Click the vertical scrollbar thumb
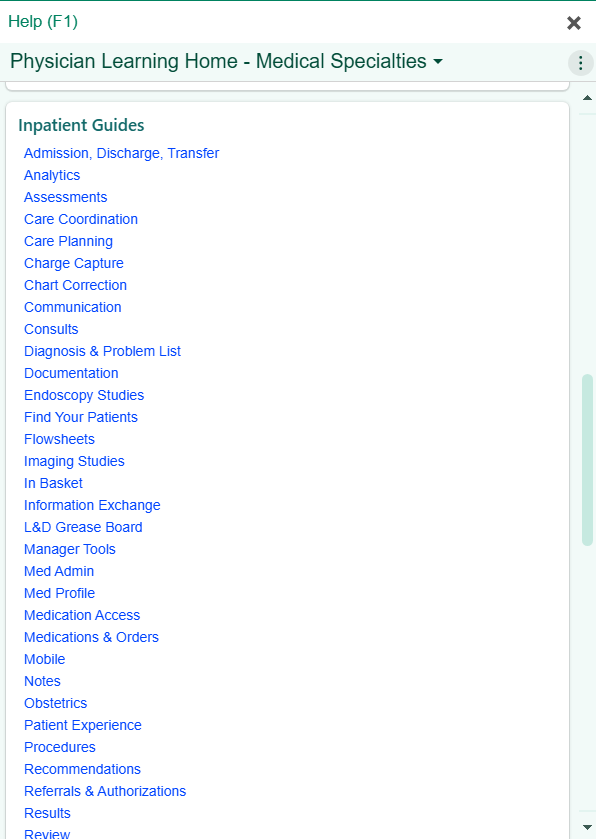 pyautogui.click(x=587, y=460)
